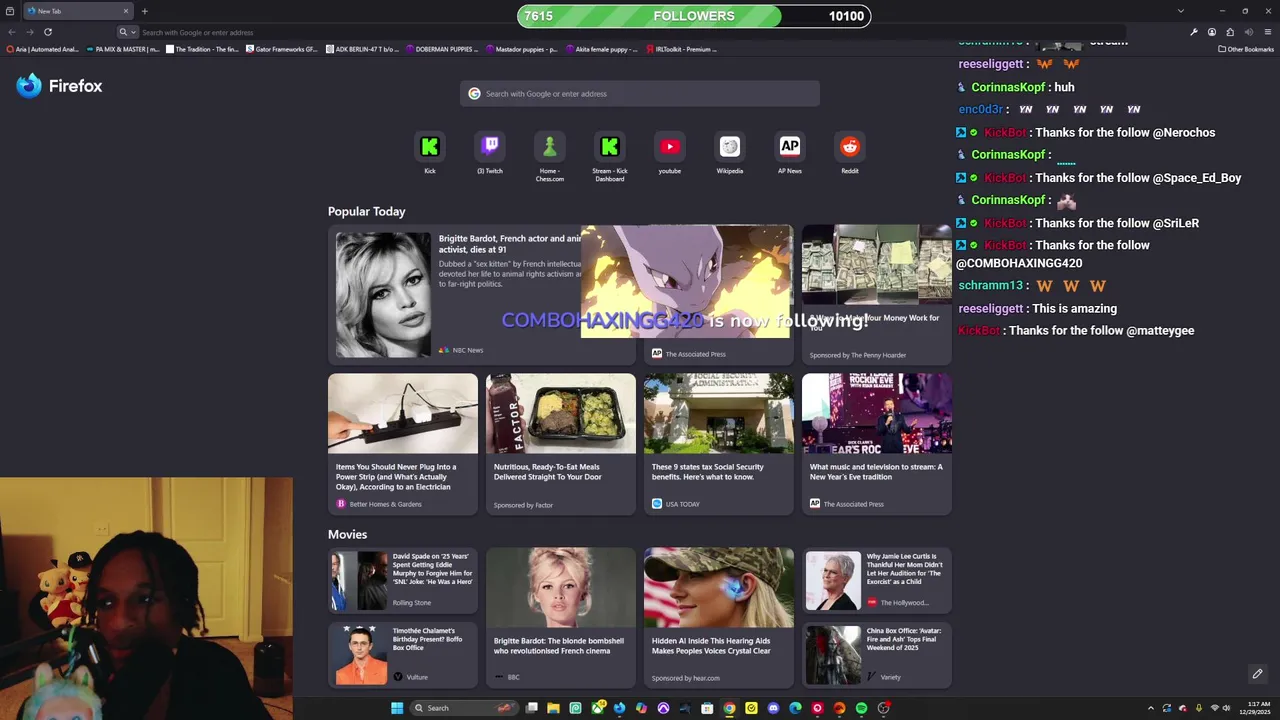Open search engine dropdown in address bar
1280x720 pixels.
click(x=127, y=32)
